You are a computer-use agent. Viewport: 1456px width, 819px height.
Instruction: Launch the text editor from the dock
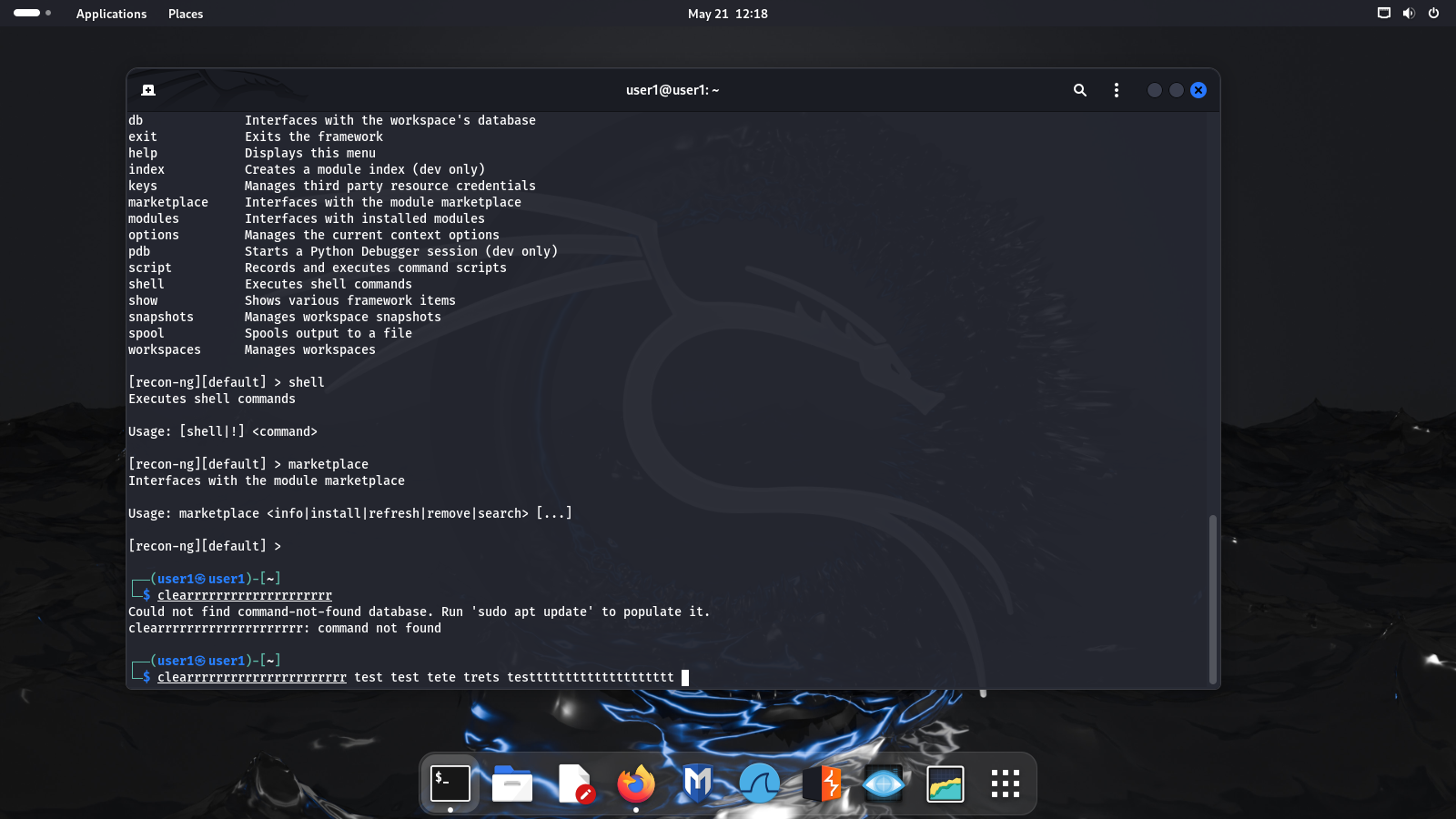[x=574, y=784]
